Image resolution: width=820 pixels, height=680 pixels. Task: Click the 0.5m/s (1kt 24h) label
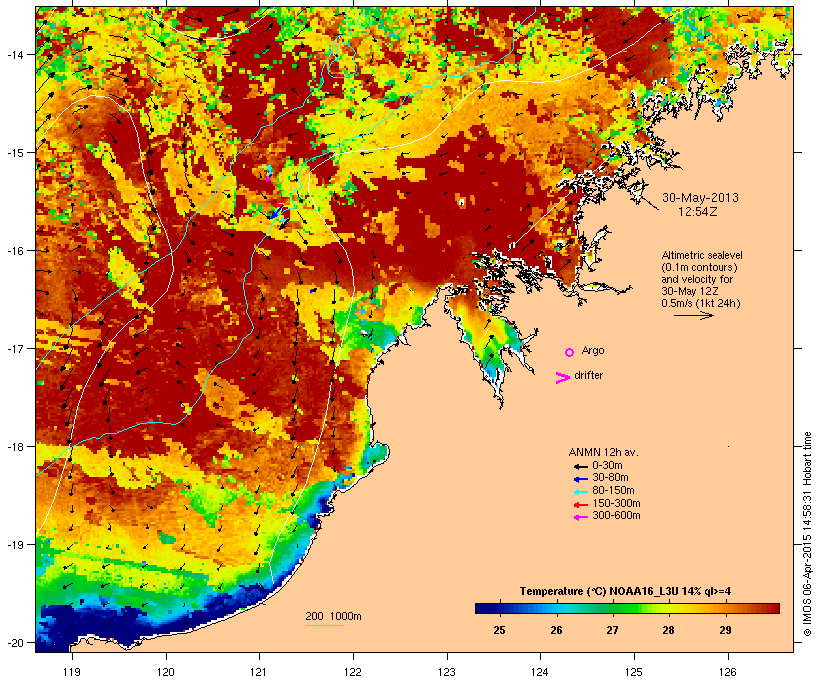coord(701,303)
